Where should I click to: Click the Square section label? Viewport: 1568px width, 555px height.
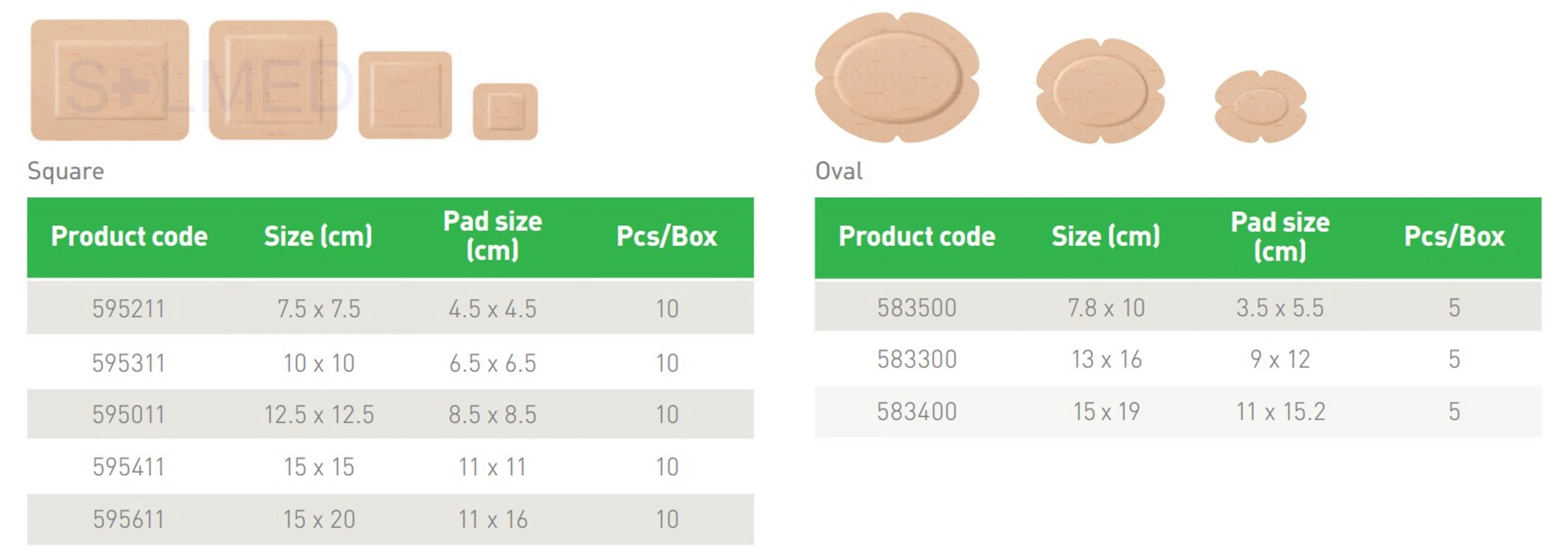click(66, 171)
